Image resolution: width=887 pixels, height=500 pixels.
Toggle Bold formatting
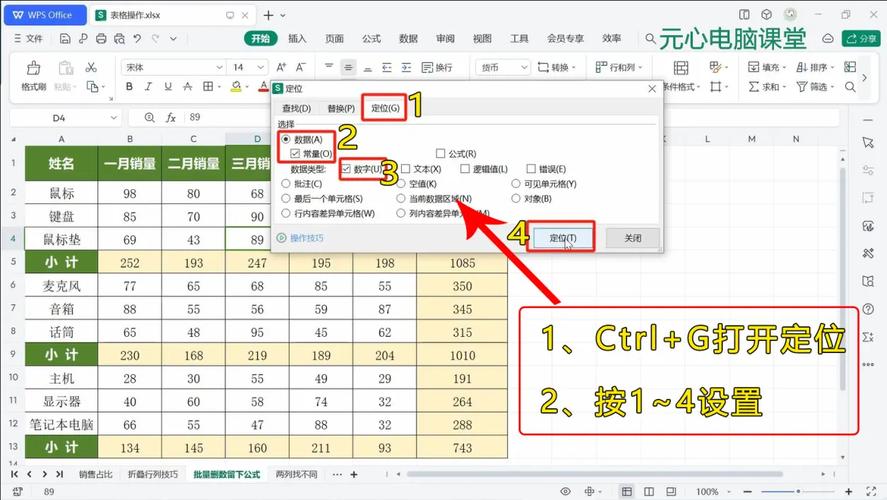click(130, 87)
